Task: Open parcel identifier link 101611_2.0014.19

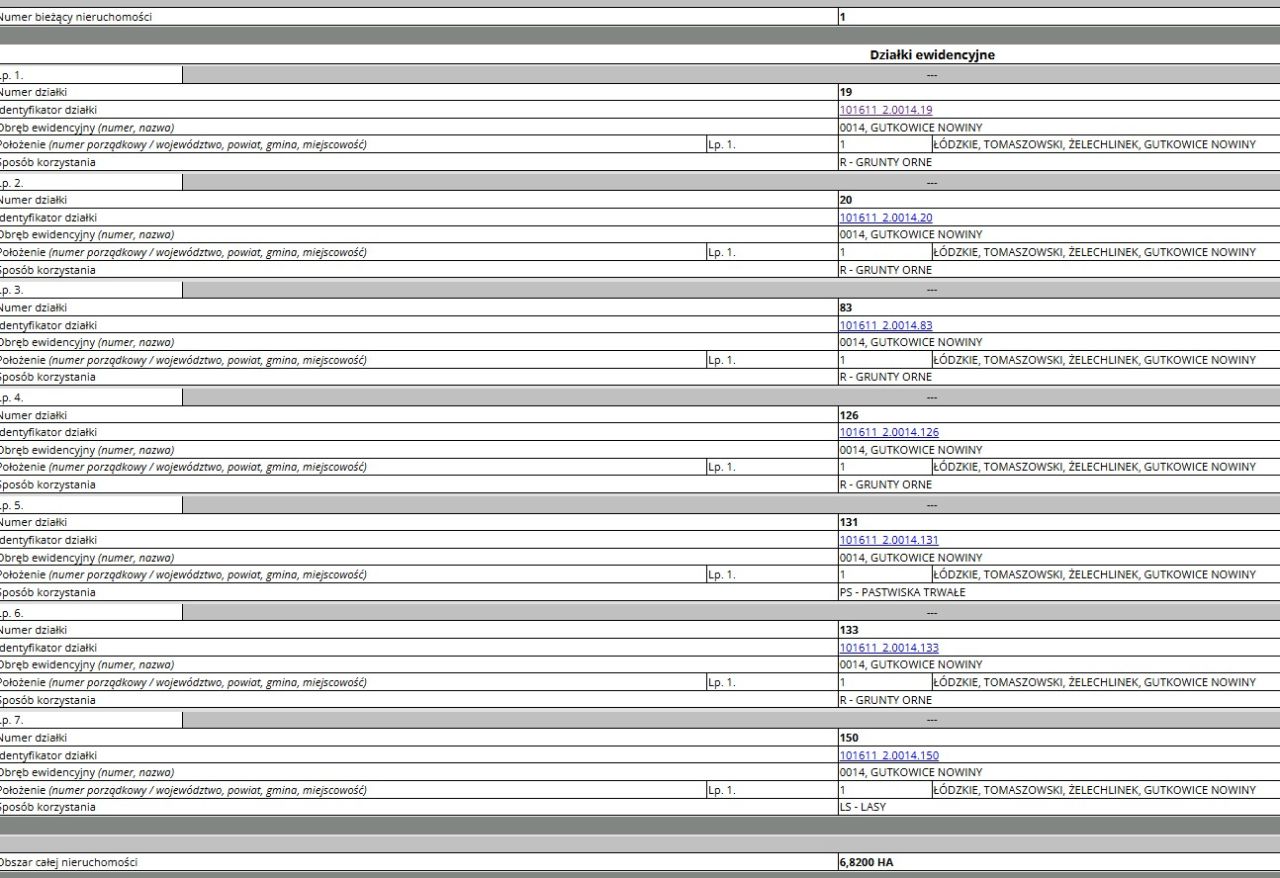Action: click(886, 110)
